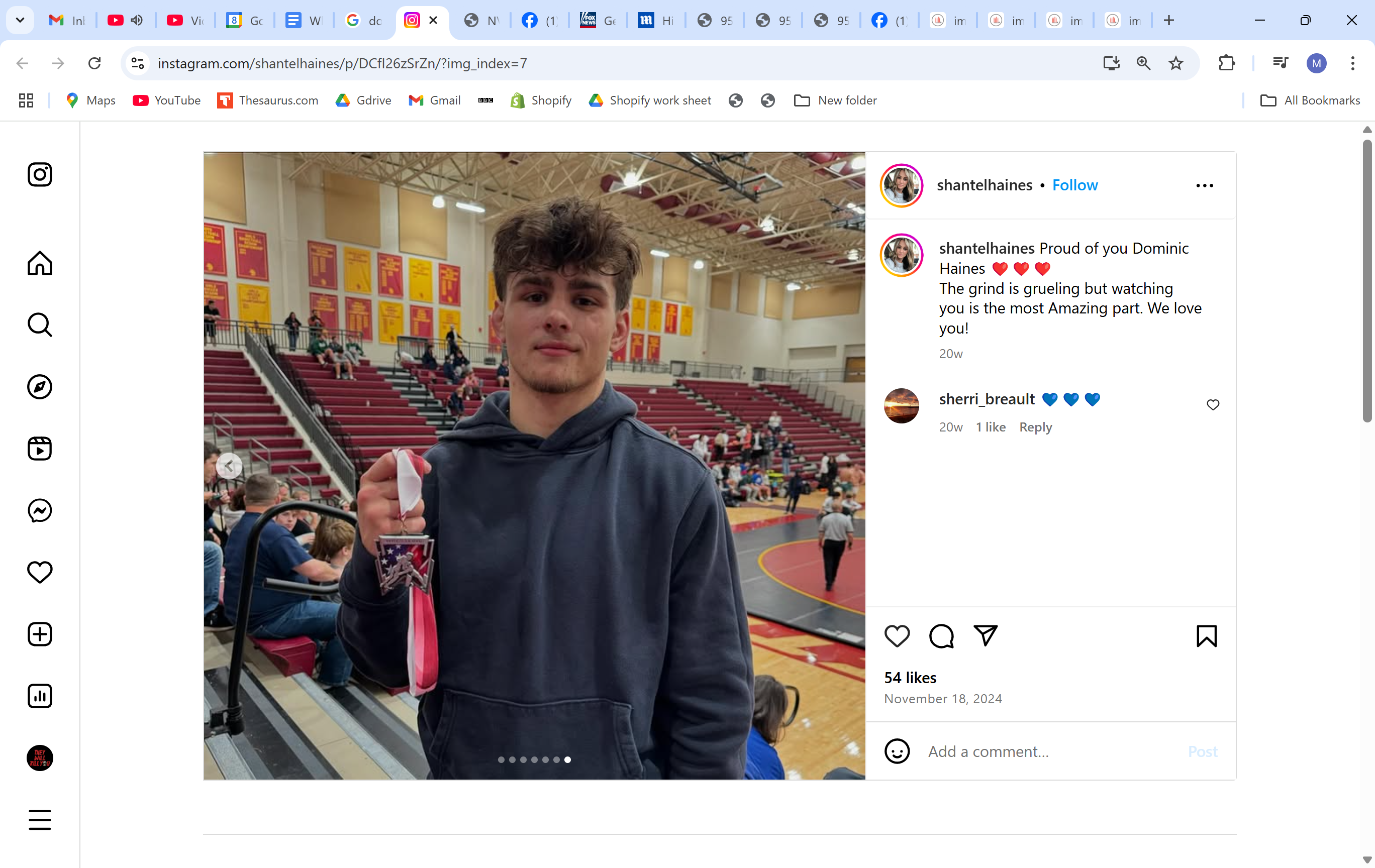Open the Explore compass icon

(x=39, y=387)
